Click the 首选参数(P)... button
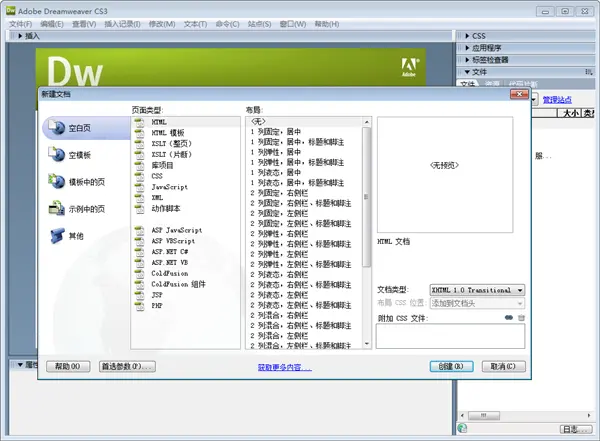This screenshot has width=600, height=441. click(127, 366)
